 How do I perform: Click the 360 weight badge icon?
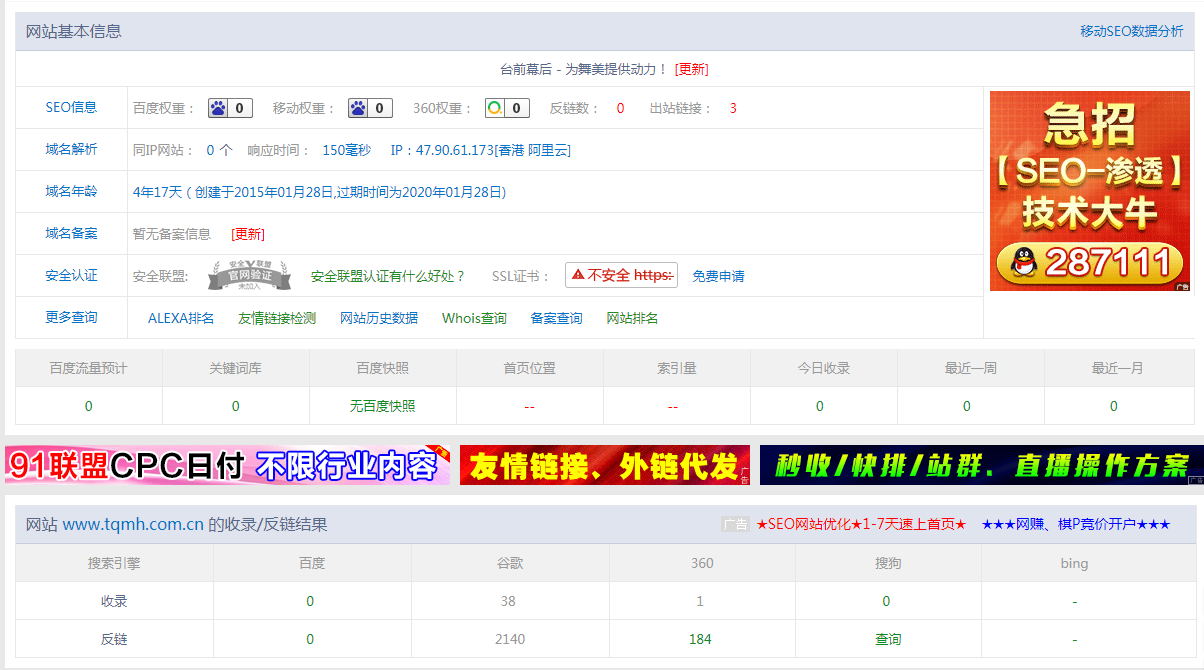click(x=495, y=108)
